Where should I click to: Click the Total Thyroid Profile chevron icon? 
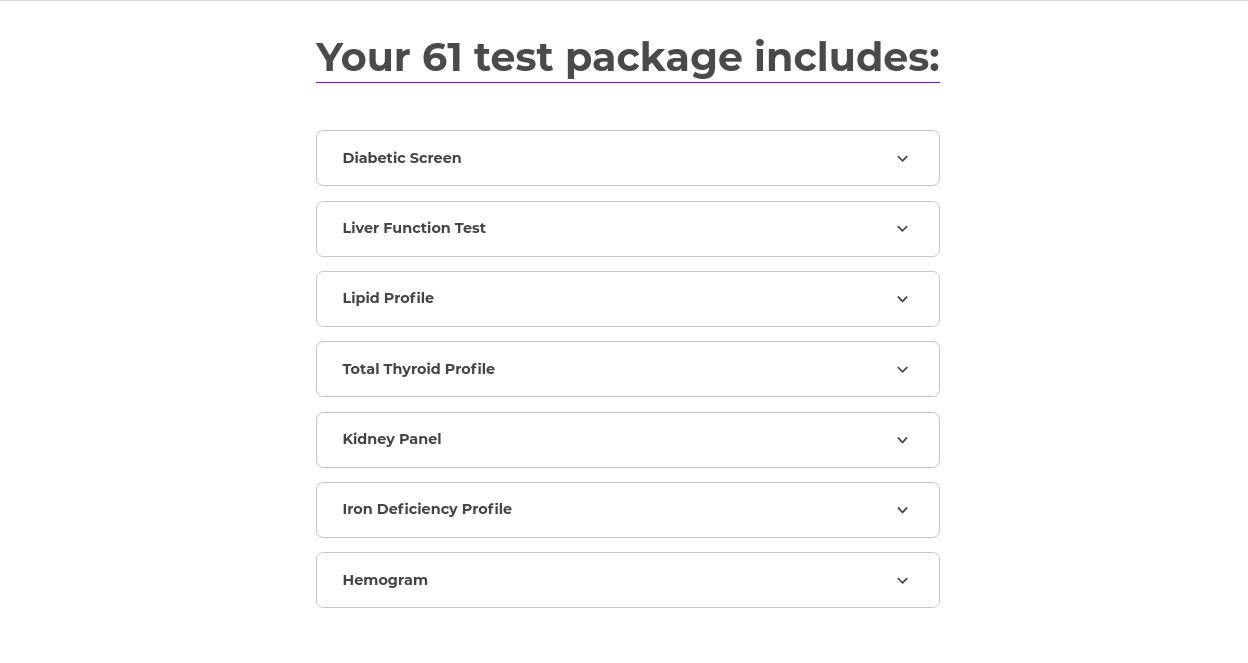tap(902, 370)
